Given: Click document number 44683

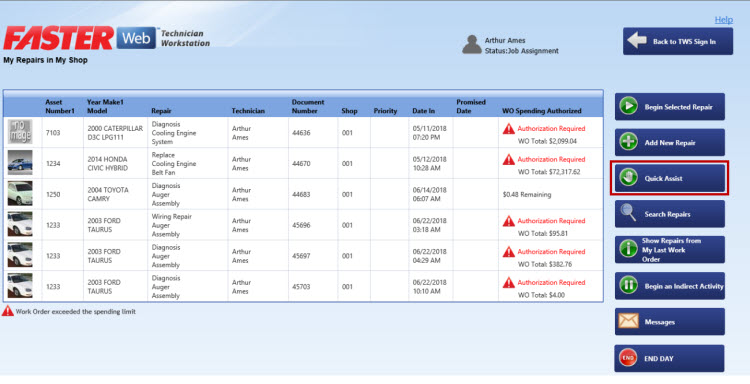Looking at the screenshot, I should (x=301, y=195).
